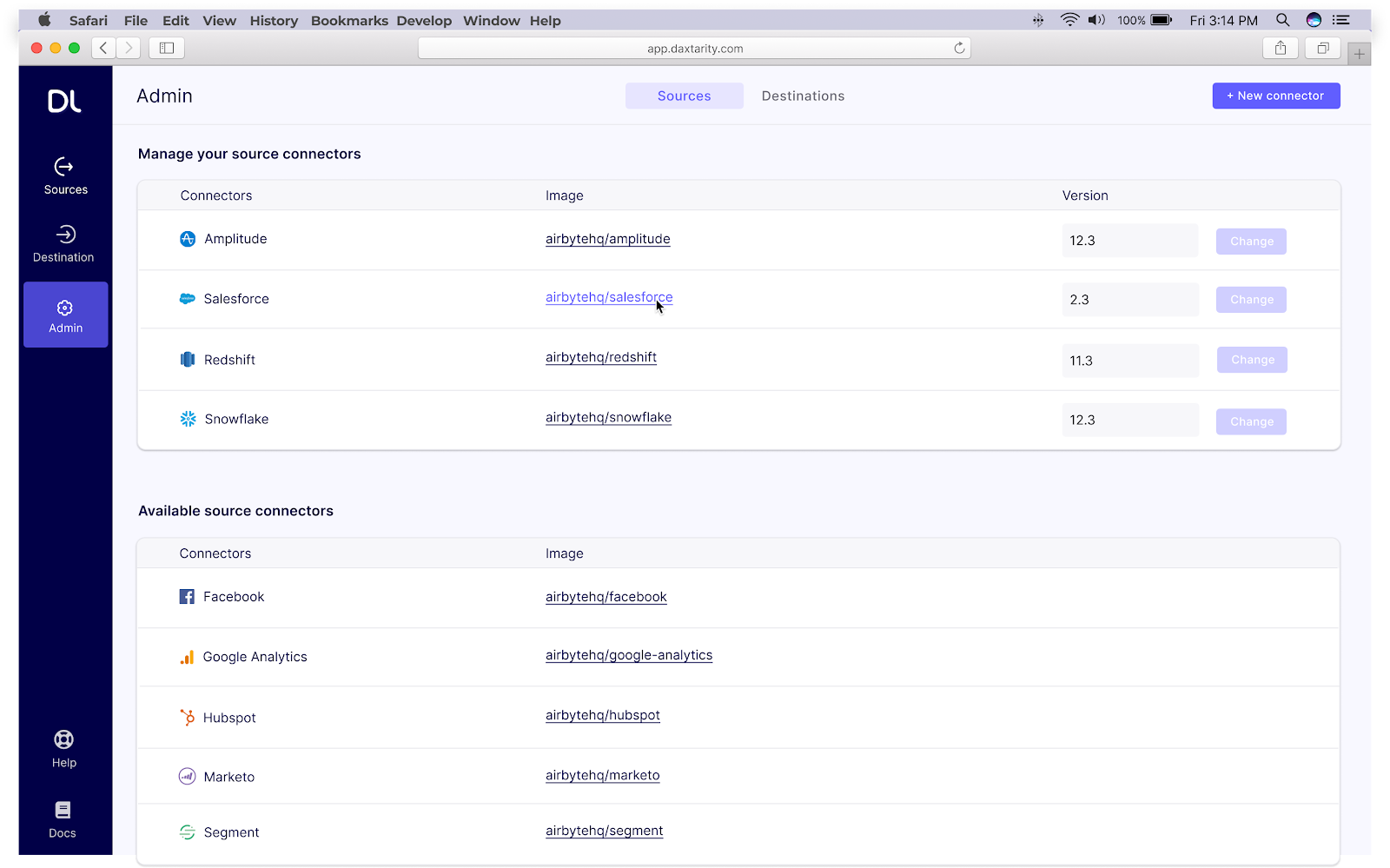Open a new Safari tab

tap(1360, 54)
